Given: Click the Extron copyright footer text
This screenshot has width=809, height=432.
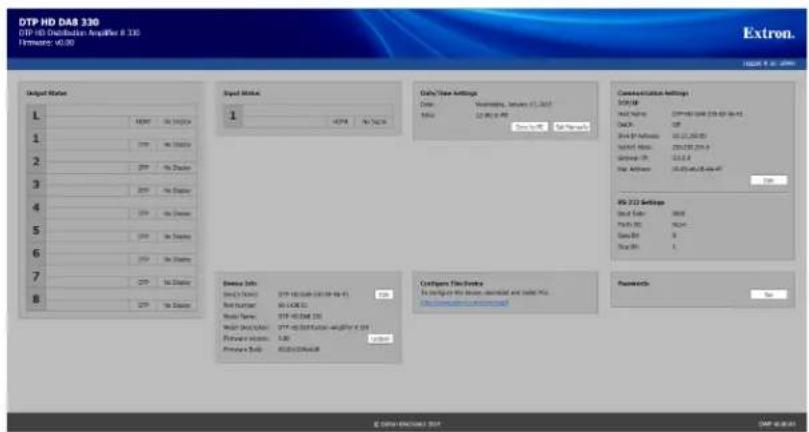Looking at the screenshot, I should pyautogui.click(x=407, y=424).
